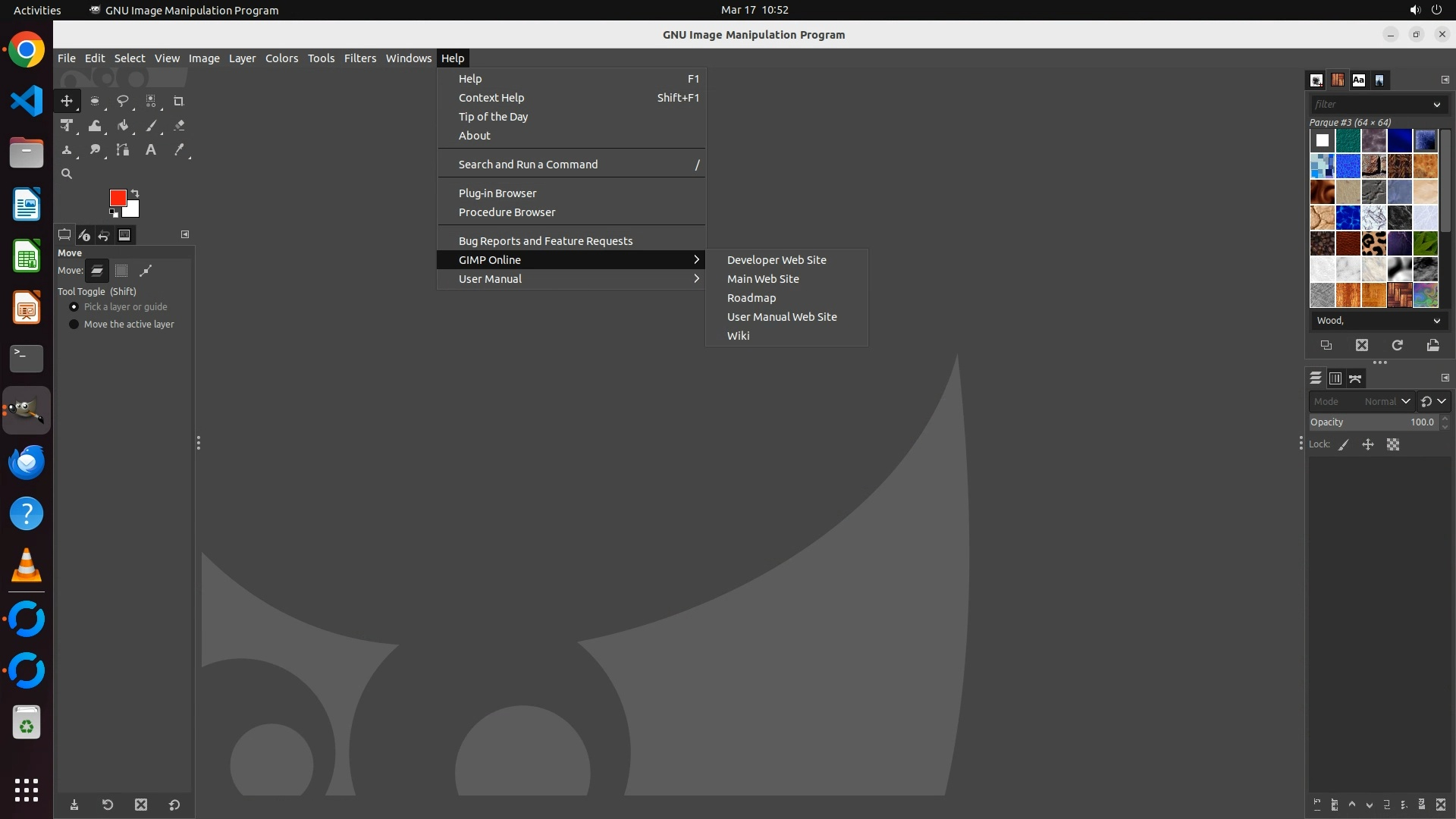1456x819 pixels.
Task: Swap foreground and background colors
Action: tap(135, 193)
